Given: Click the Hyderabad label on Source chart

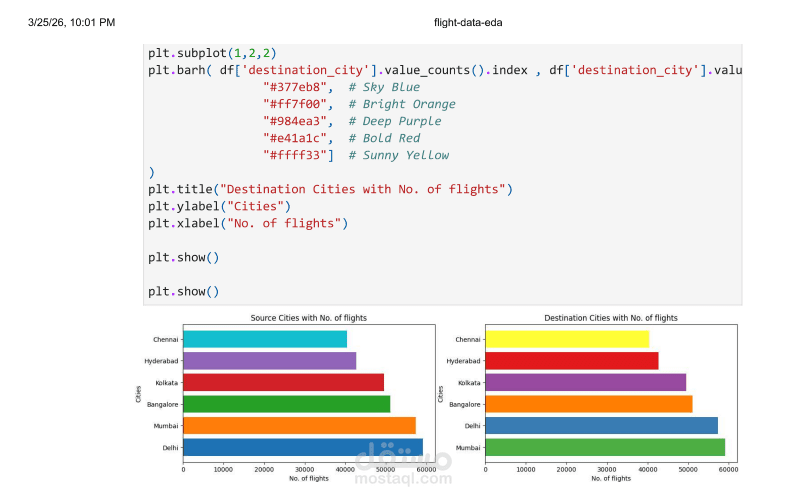Looking at the screenshot, I should 161,361.
